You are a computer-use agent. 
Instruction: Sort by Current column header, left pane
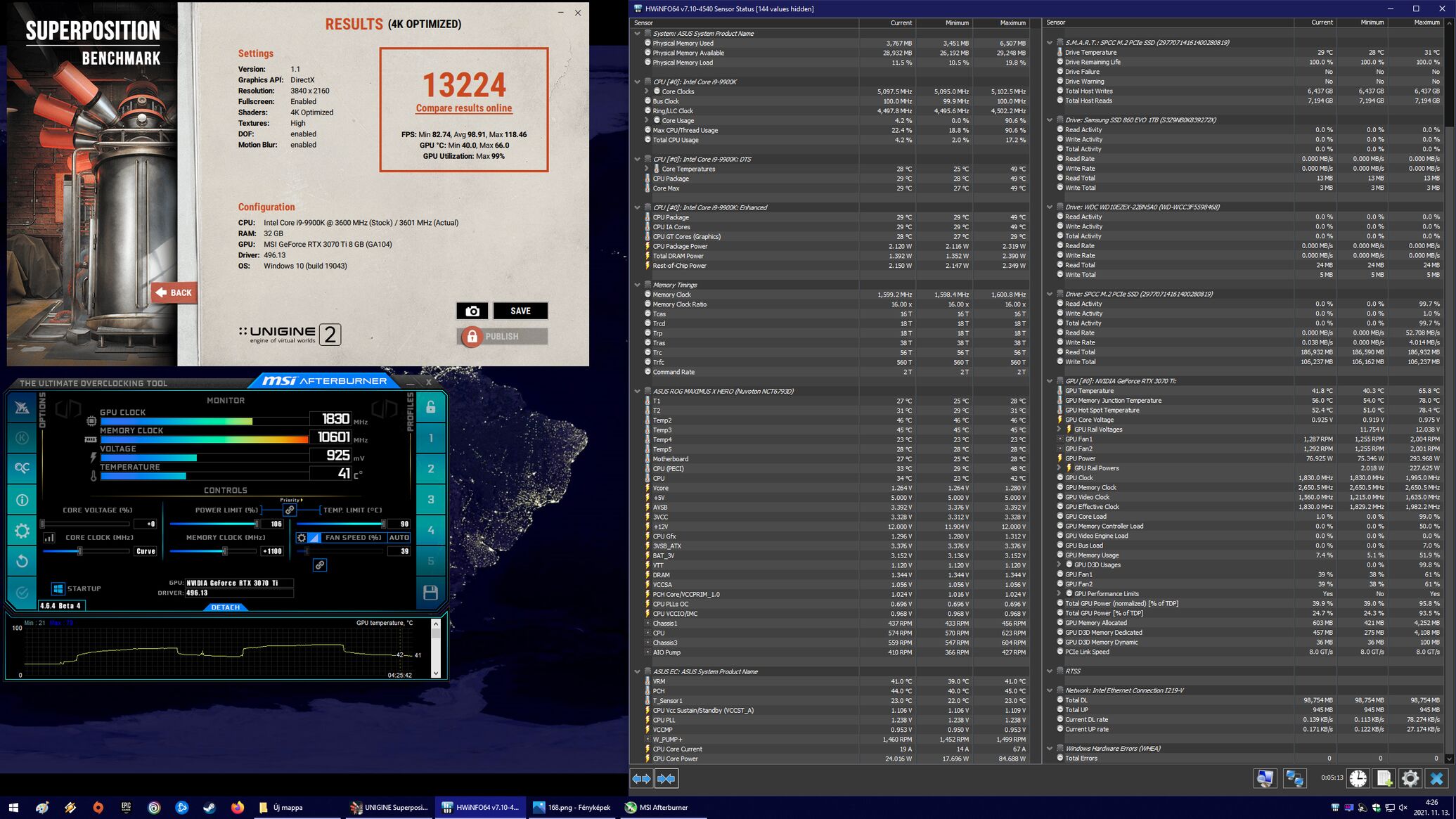coord(887,22)
